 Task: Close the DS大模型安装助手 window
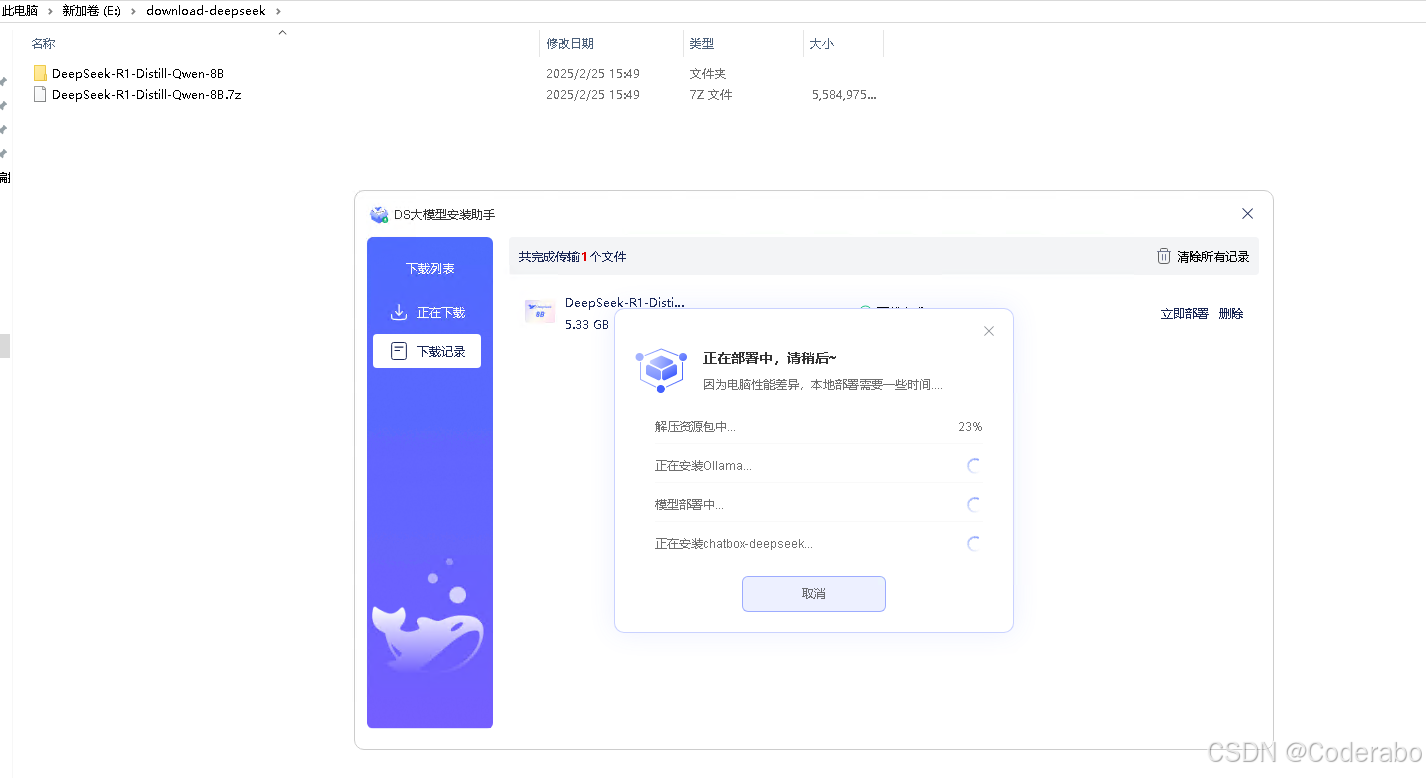[x=1247, y=214]
